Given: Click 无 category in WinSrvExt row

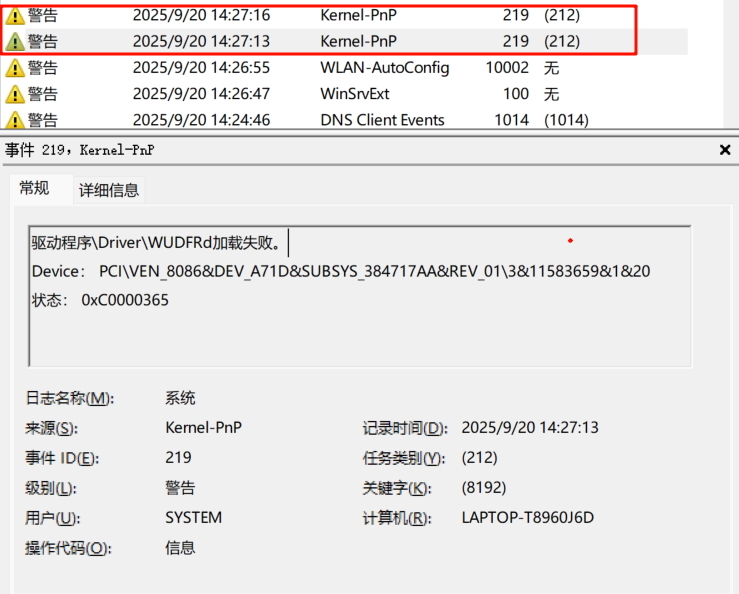Looking at the screenshot, I should click(551, 94).
